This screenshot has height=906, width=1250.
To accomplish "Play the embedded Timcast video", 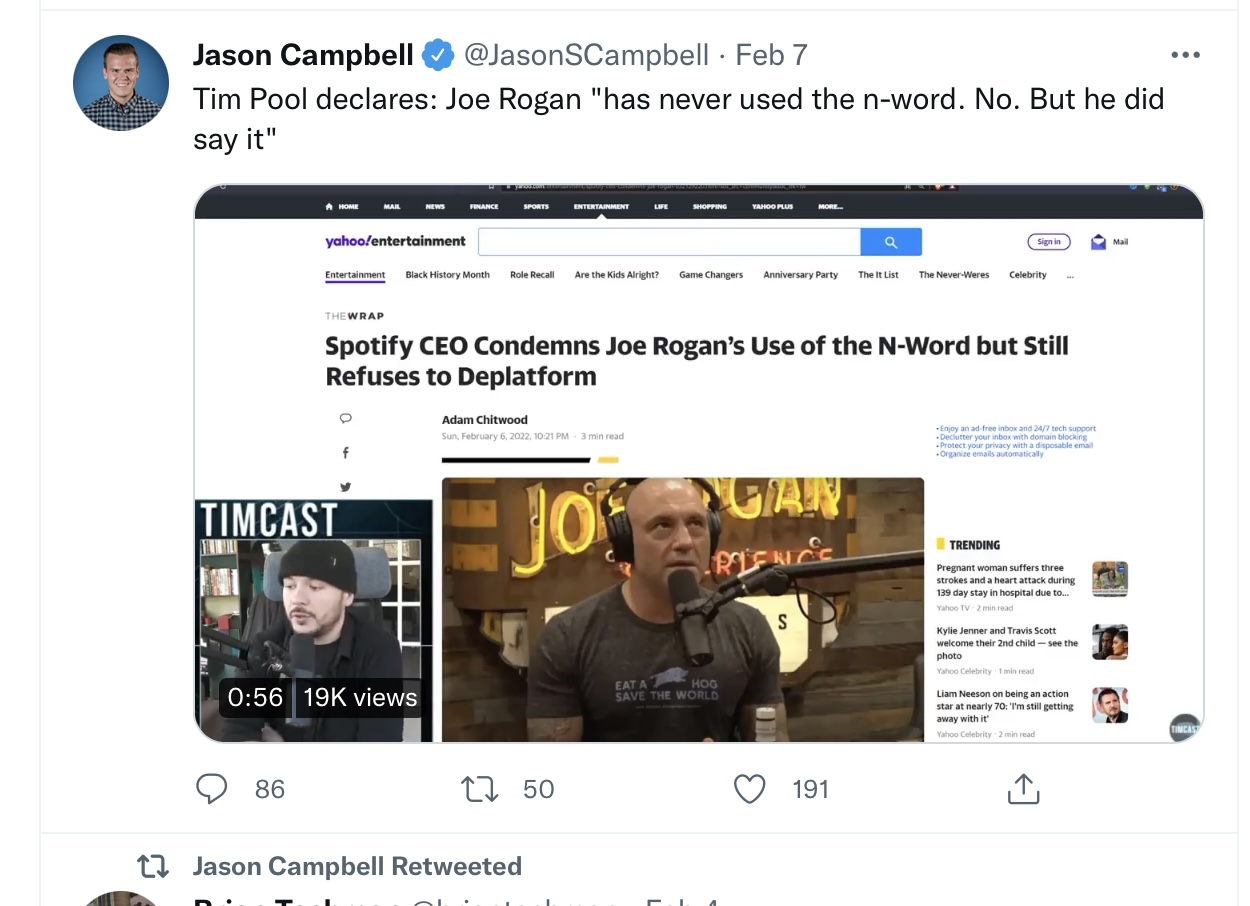I will (698, 463).
